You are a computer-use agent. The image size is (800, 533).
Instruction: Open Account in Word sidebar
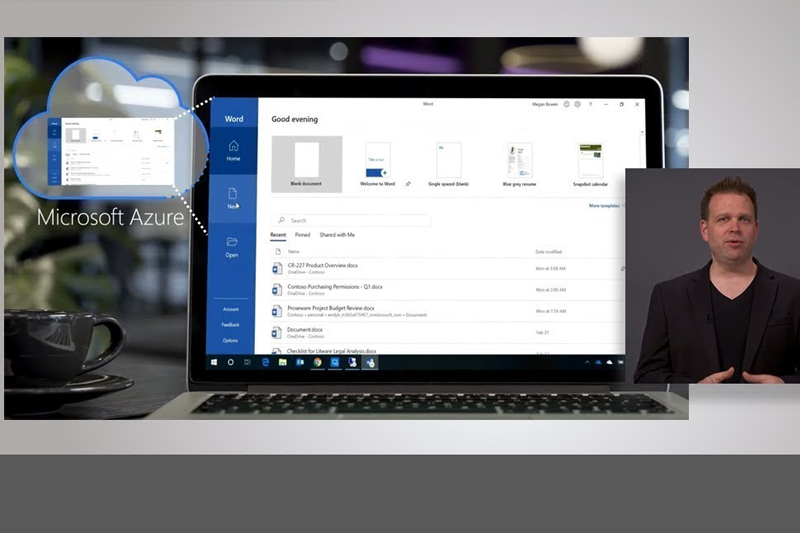pos(231,309)
